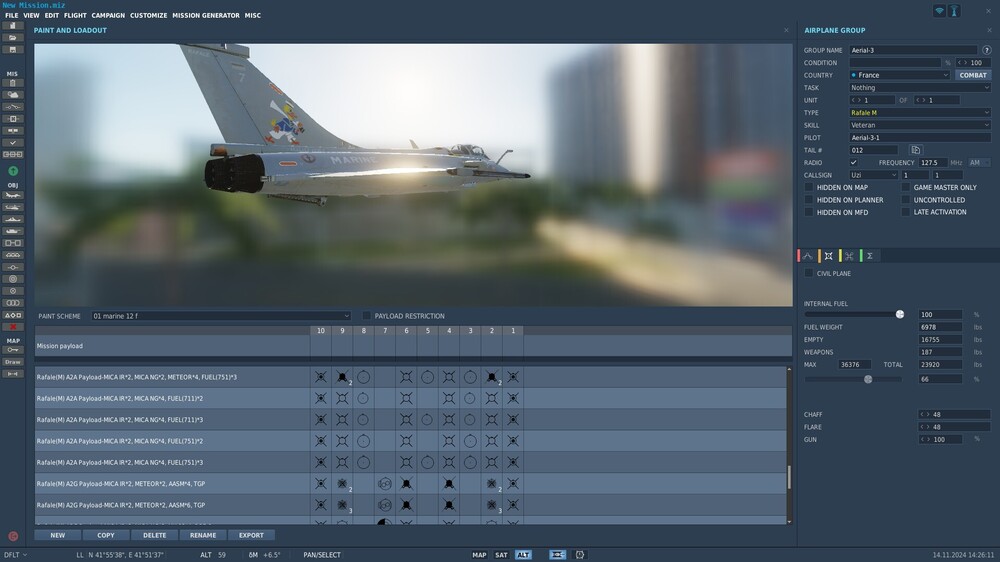Open the Campaign menu
This screenshot has width=1000, height=562.
[x=108, y=15]
